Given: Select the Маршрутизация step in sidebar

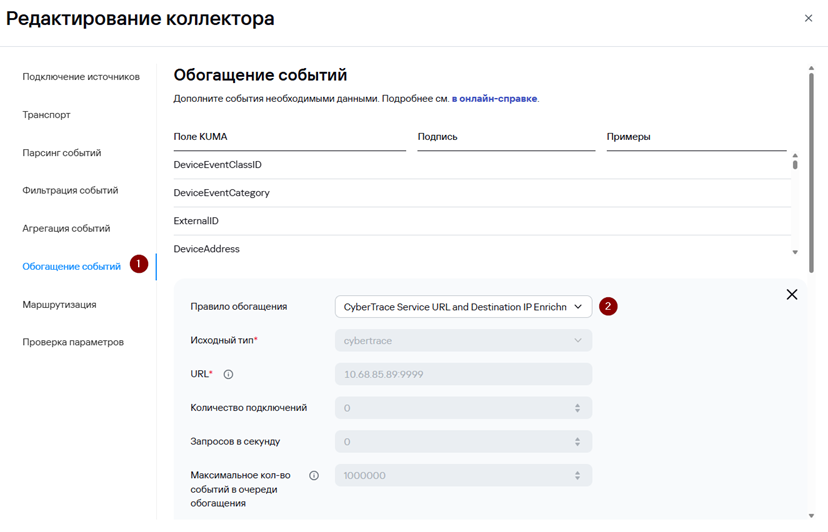Looking at the screenshot, I should tap(59, 304).
